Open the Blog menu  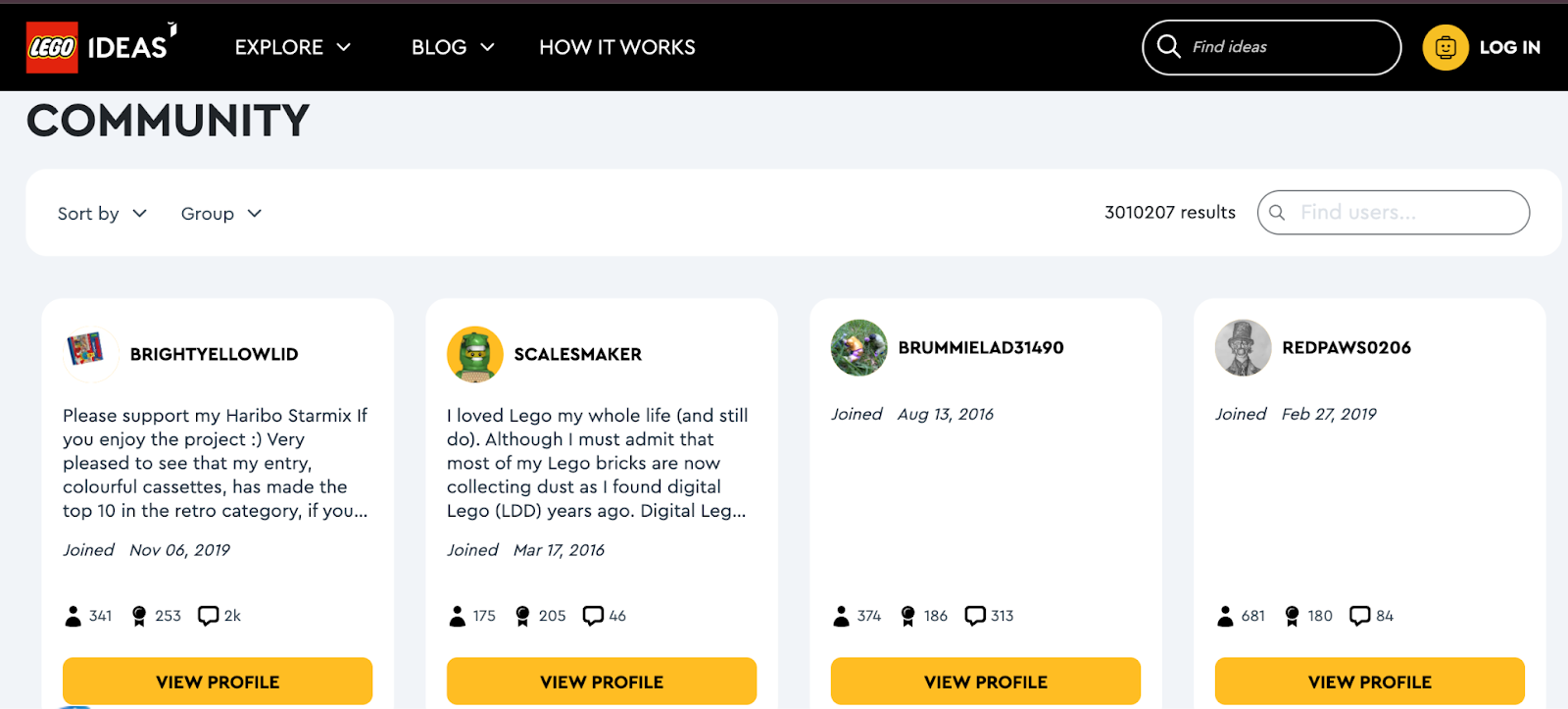point(452,47)
